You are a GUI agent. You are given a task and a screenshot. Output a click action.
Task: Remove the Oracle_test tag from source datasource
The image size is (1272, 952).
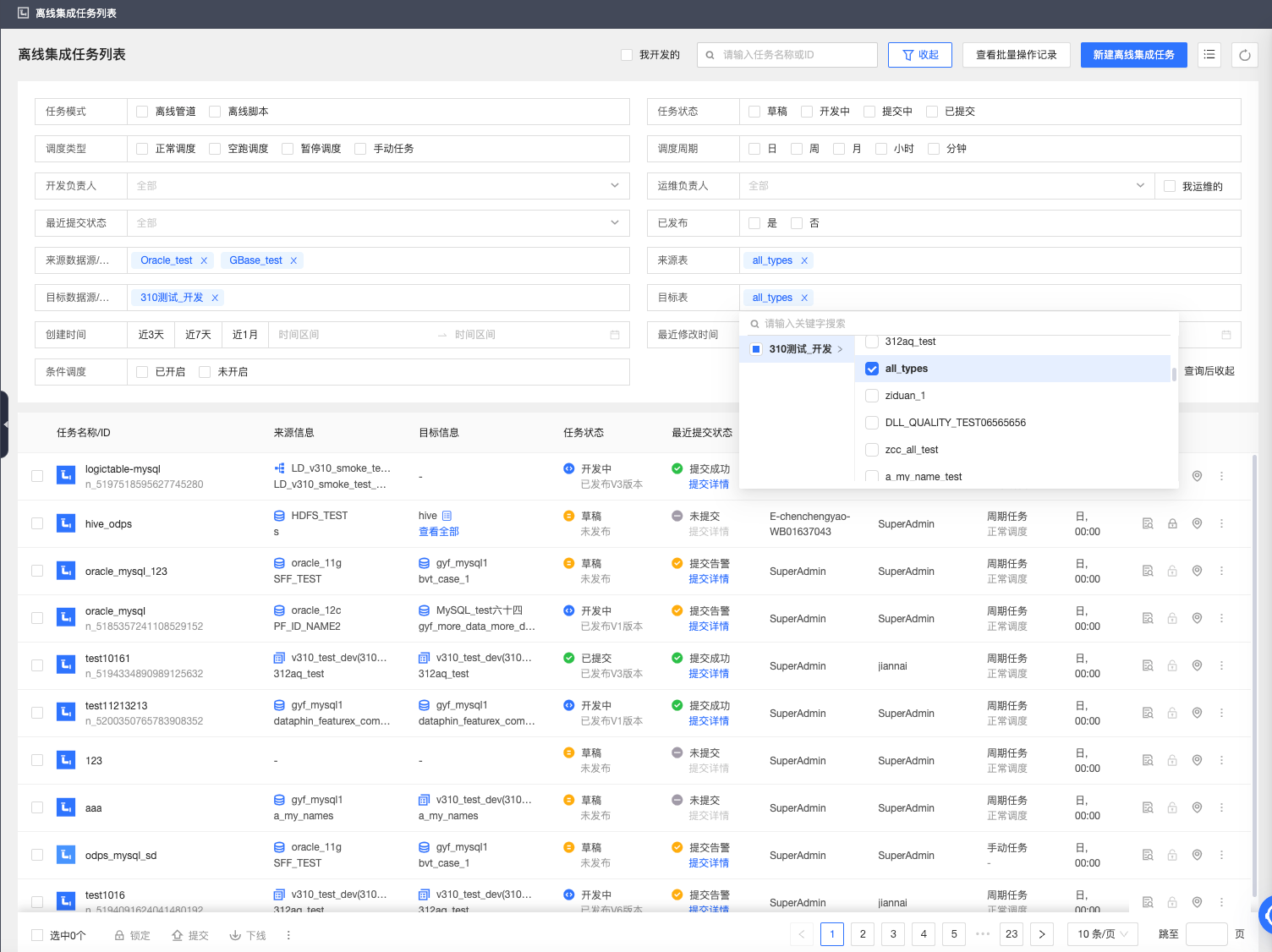204,260
